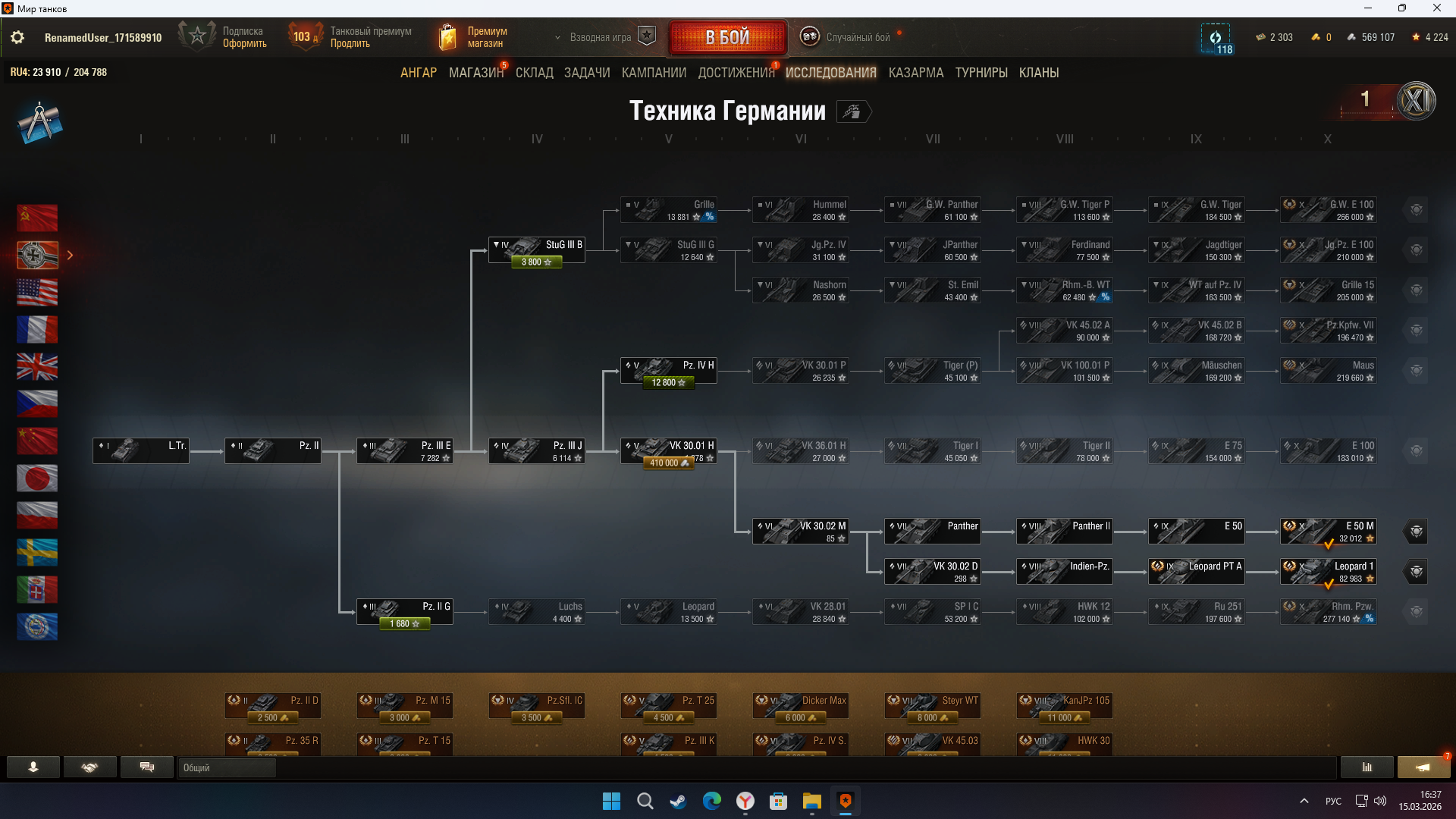Toggle compare marker for G.W. E 100
This screenshot has width=1456, height=819.
1416,210
